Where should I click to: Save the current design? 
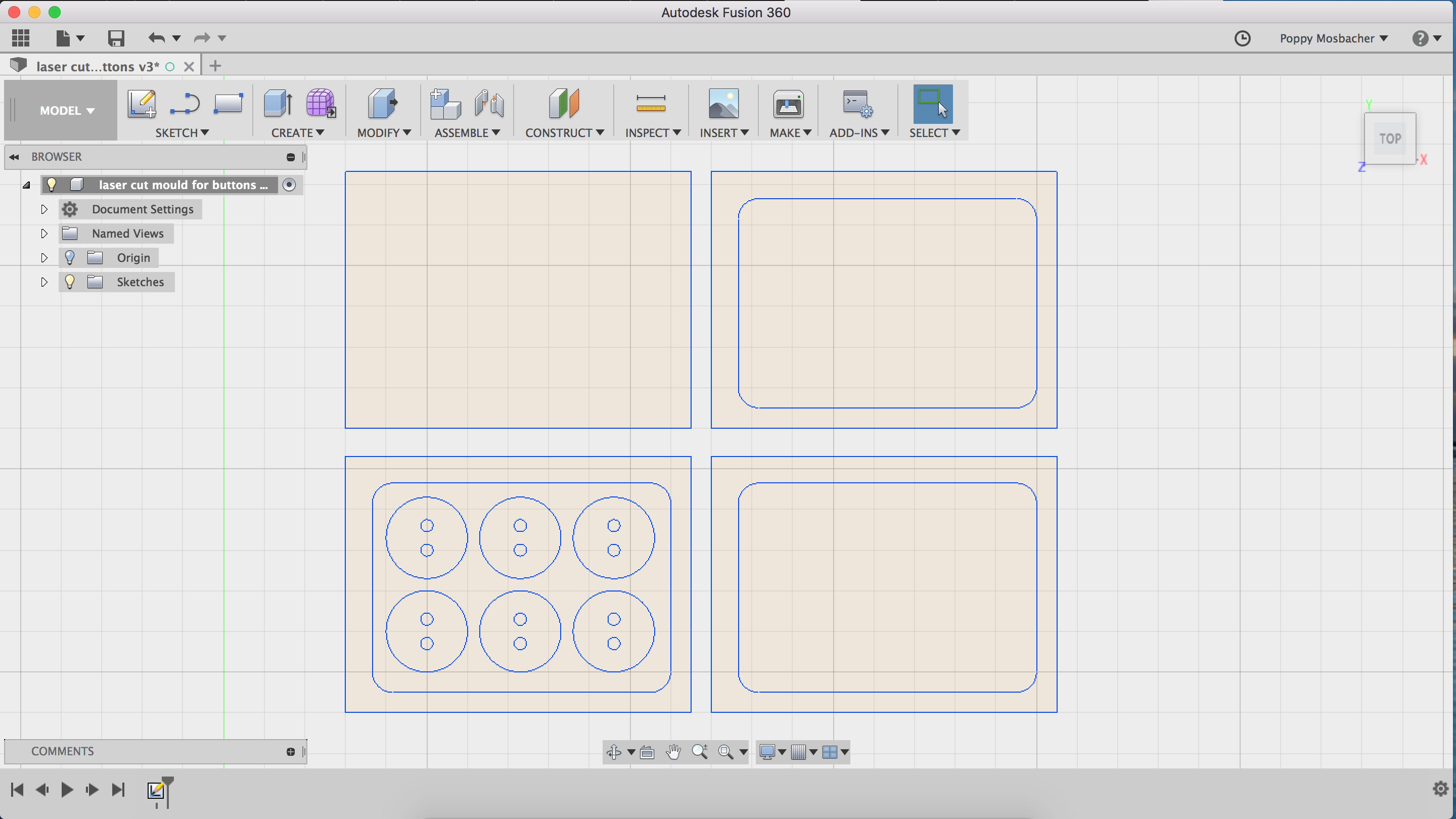click(x=116, y=37)
